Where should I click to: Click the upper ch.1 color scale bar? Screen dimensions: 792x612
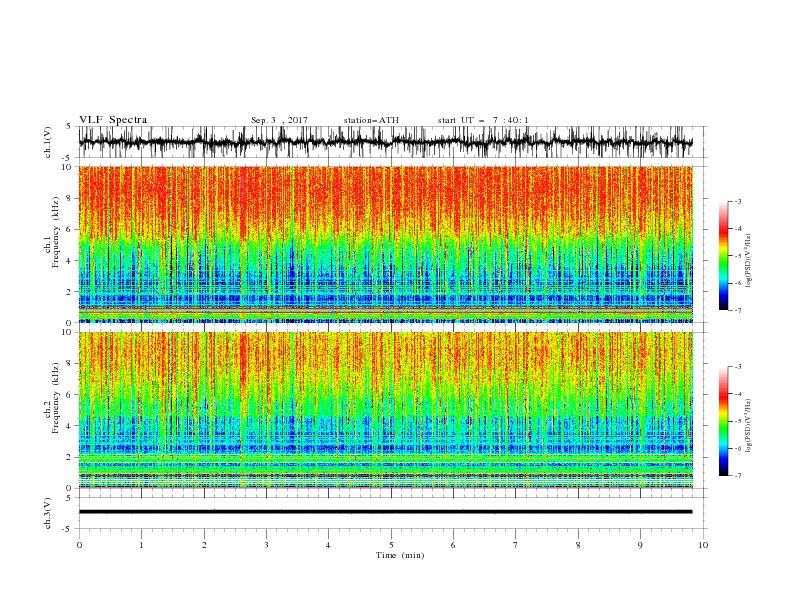(723, 256)
